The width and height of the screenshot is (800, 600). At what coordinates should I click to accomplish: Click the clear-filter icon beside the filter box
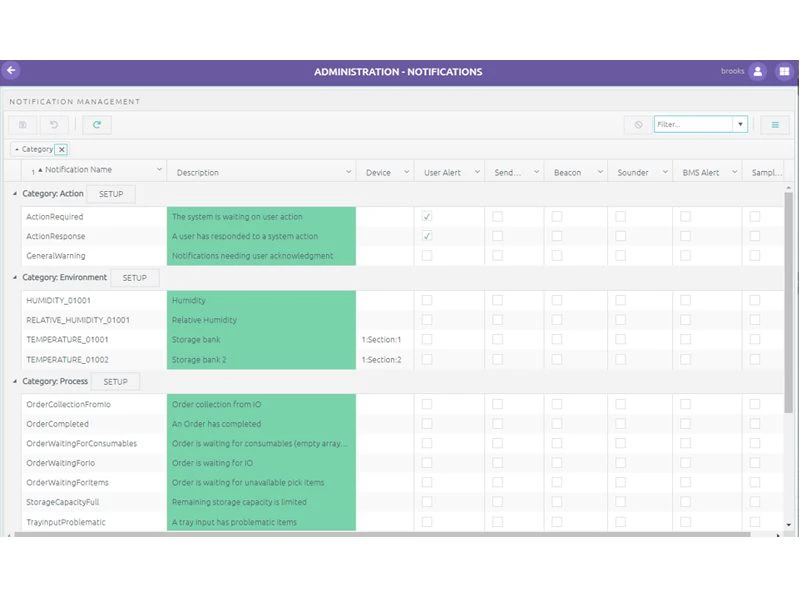(x=638, y=123)
